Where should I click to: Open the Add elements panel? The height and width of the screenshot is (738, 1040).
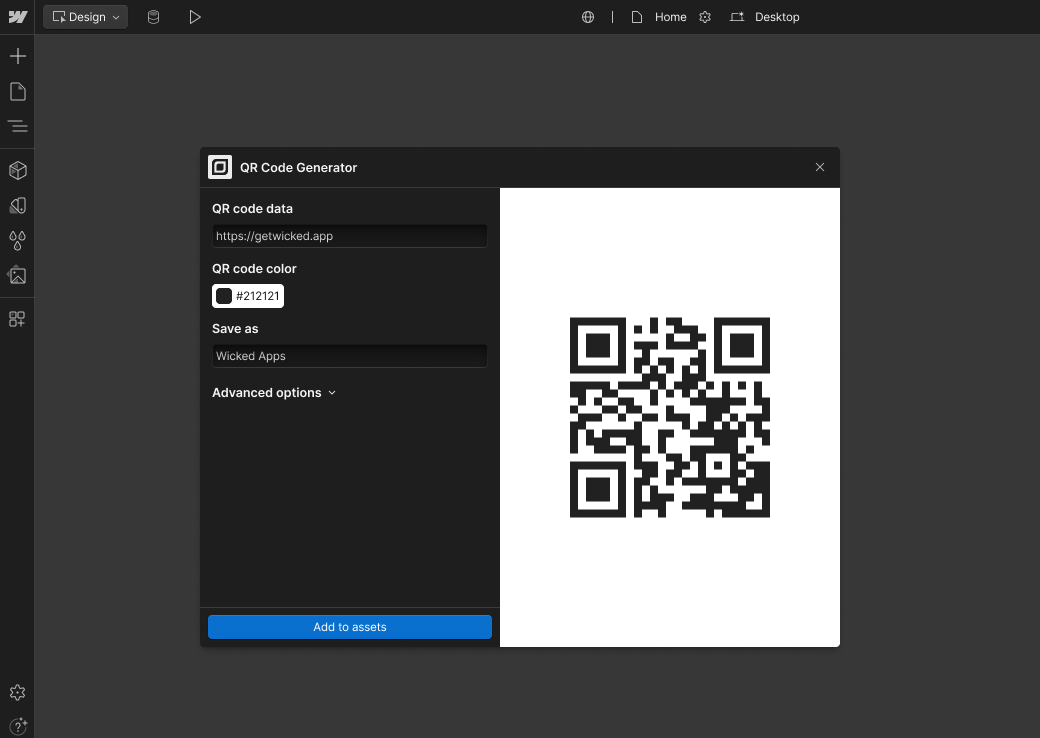18,56
